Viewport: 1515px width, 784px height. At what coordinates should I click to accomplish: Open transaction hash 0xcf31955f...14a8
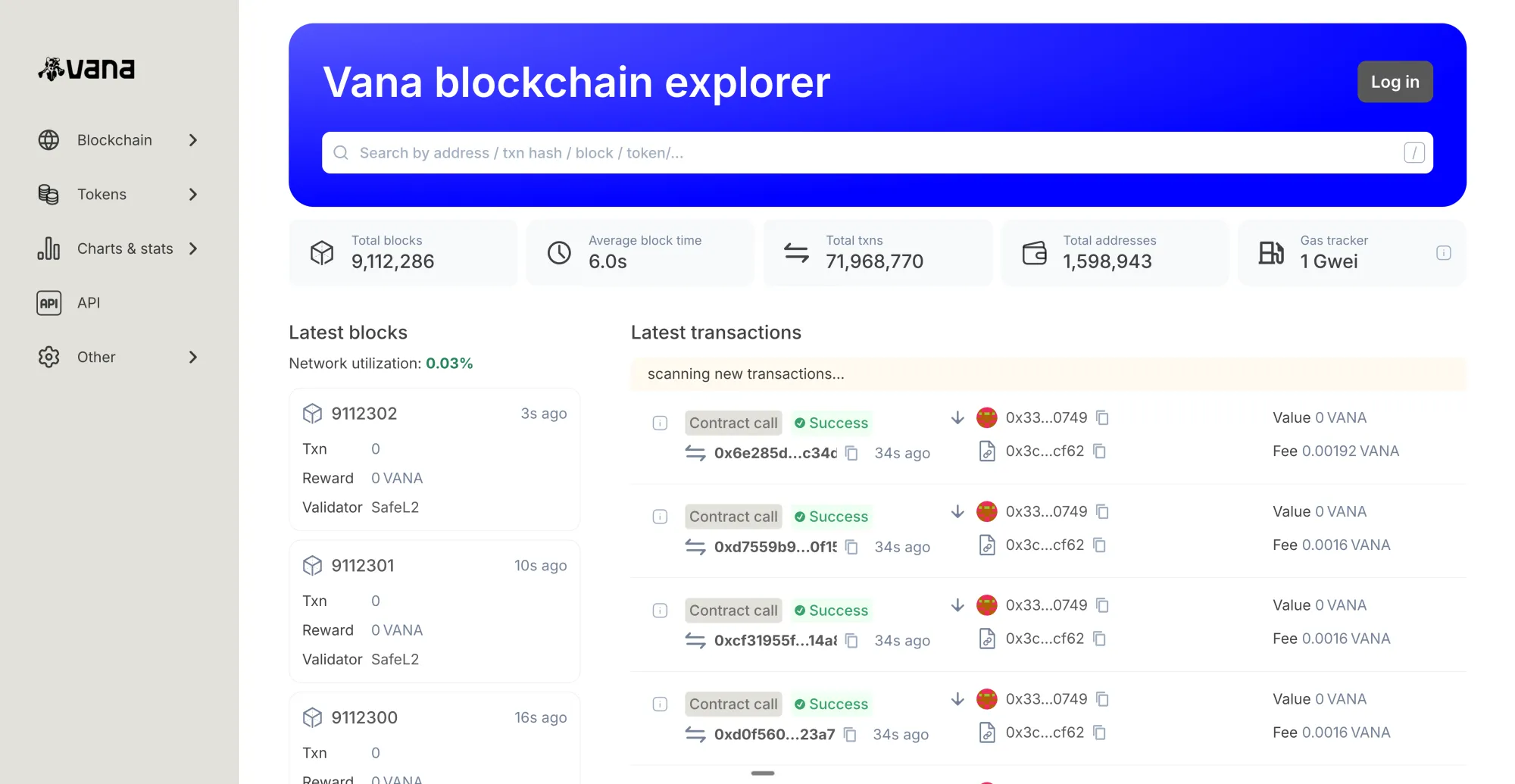tap(775, 641)
